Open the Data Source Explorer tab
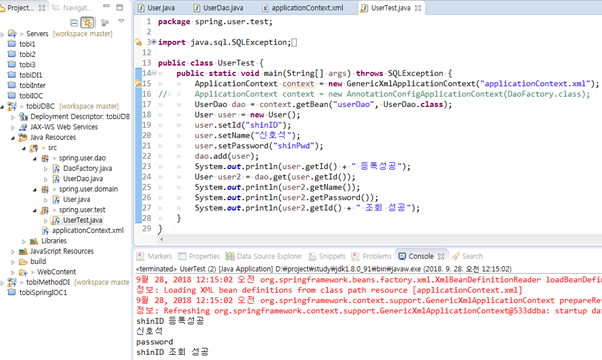602x360 pixels. 264,256
